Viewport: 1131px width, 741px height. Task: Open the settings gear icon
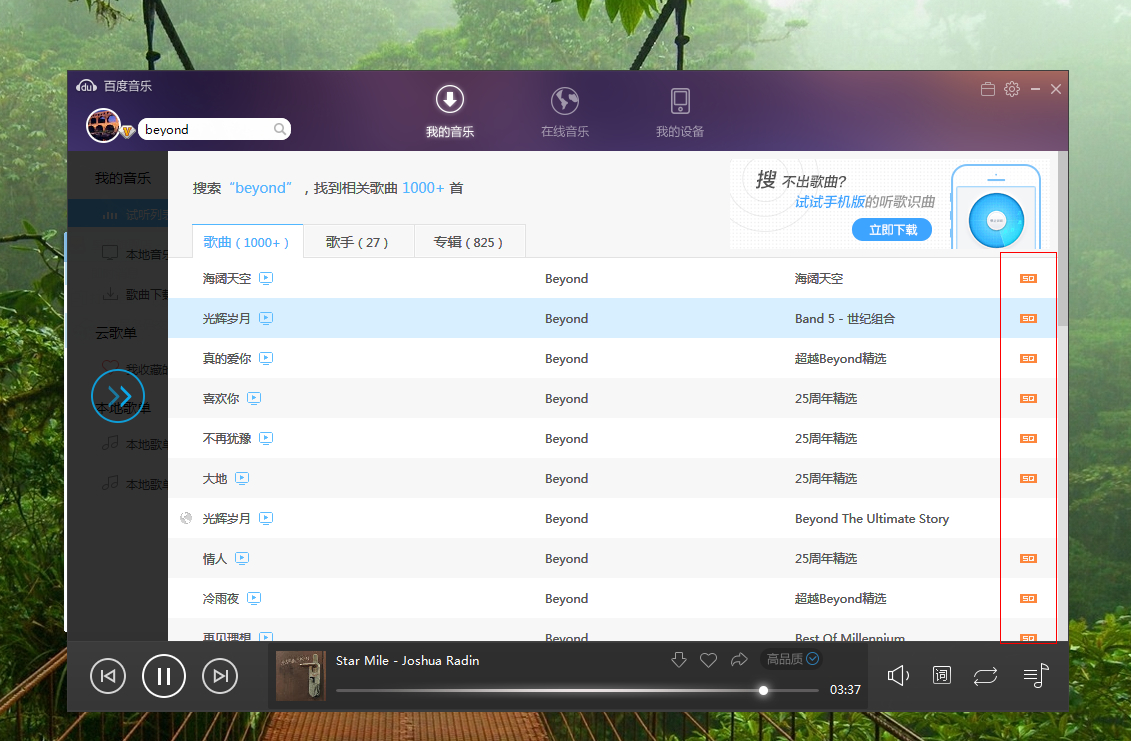click(1012, 89)
